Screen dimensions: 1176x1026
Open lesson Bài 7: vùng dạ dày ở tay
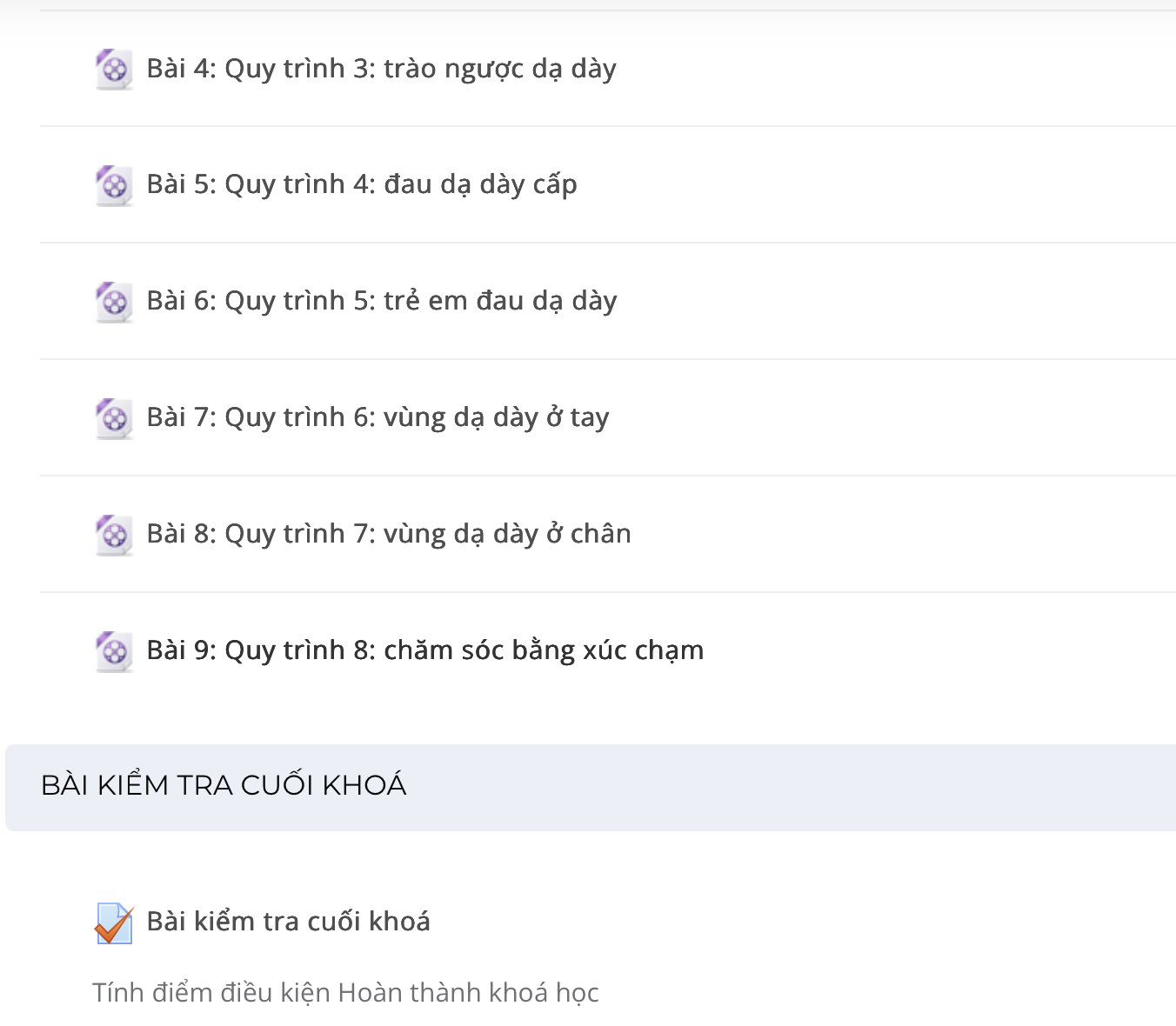tap(378, 418)
